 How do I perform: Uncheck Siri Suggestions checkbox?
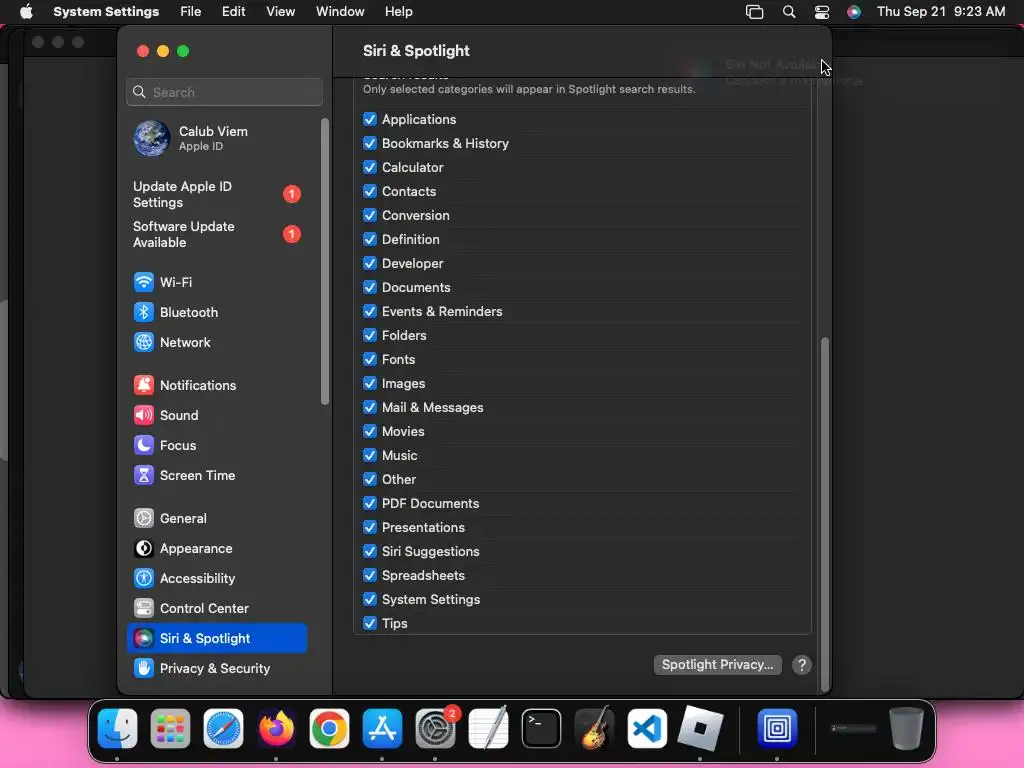[x=370, y=551]
